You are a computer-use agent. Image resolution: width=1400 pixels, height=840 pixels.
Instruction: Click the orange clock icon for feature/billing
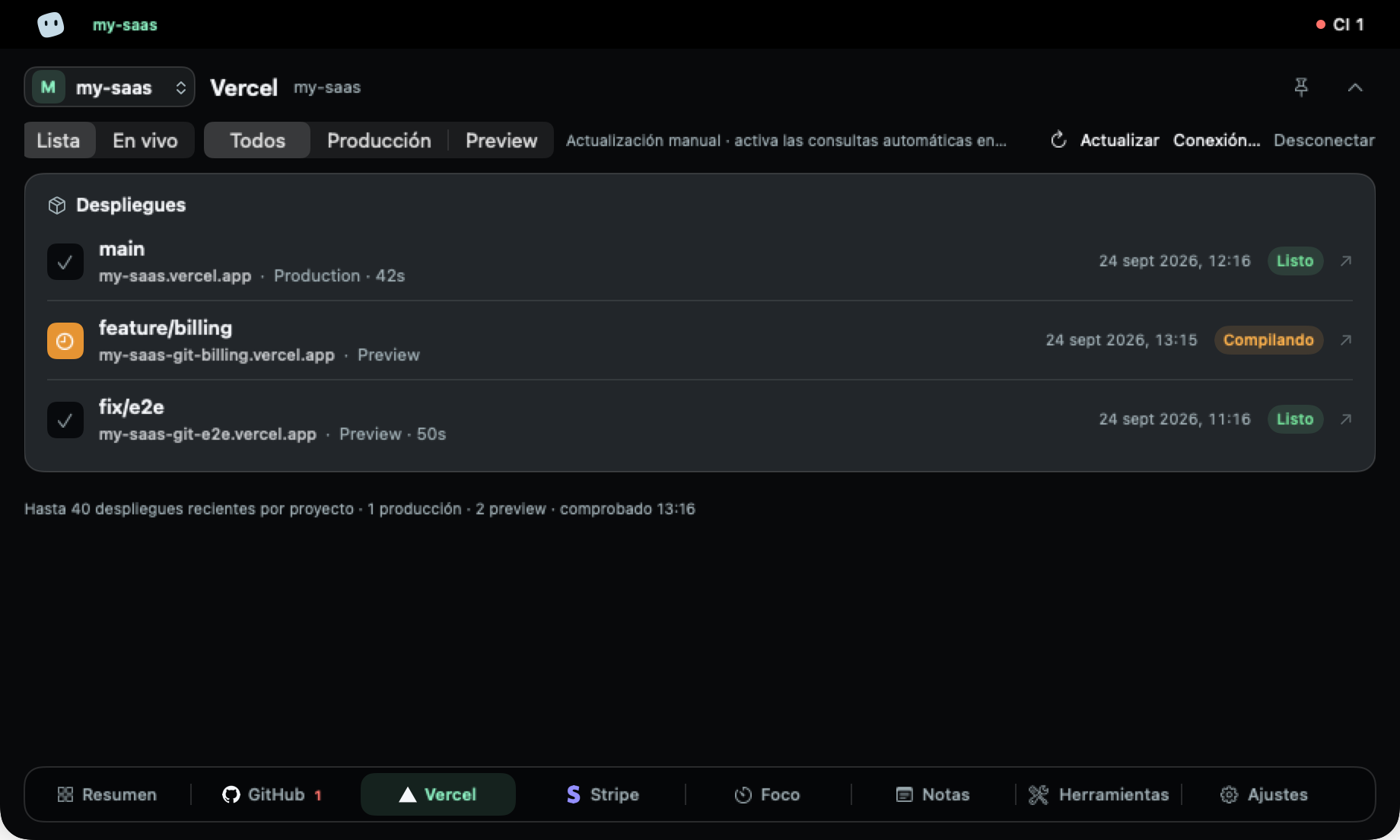coord(65,341)
